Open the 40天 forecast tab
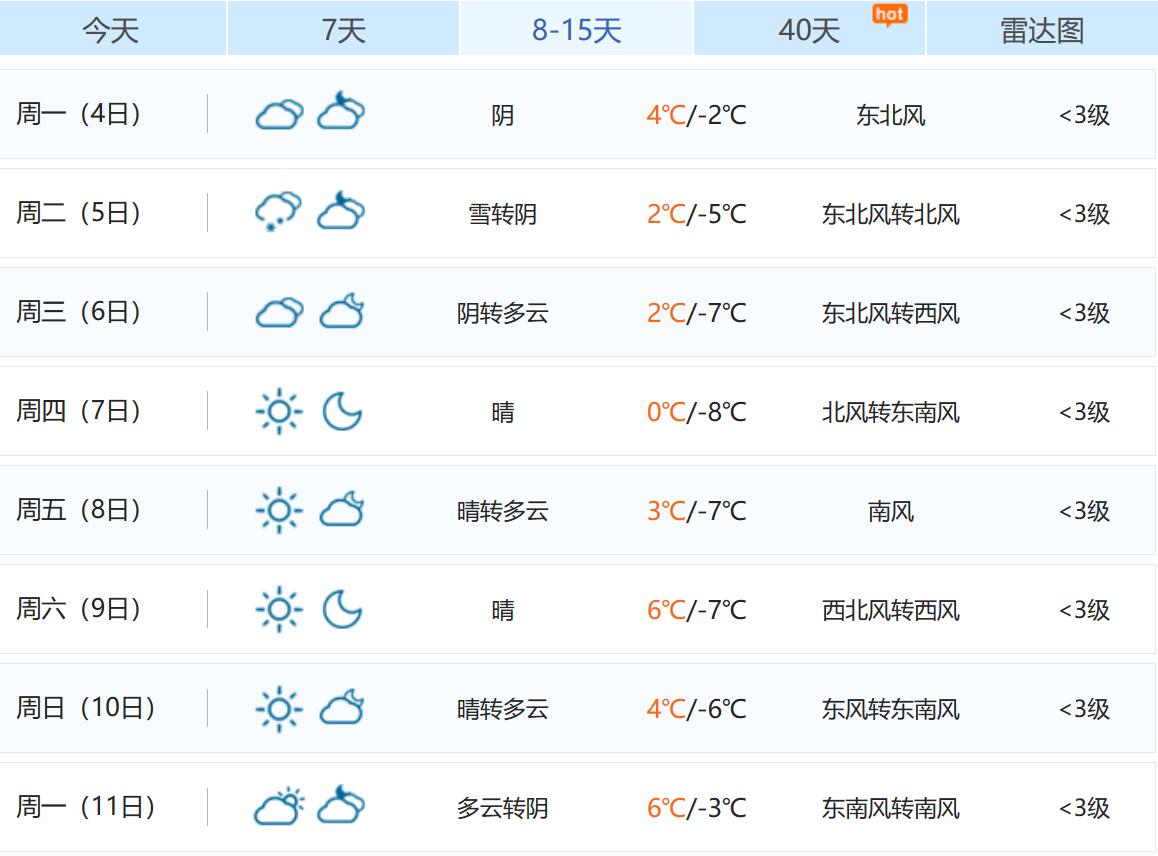 pyautogui.click(x=809, y=30)
